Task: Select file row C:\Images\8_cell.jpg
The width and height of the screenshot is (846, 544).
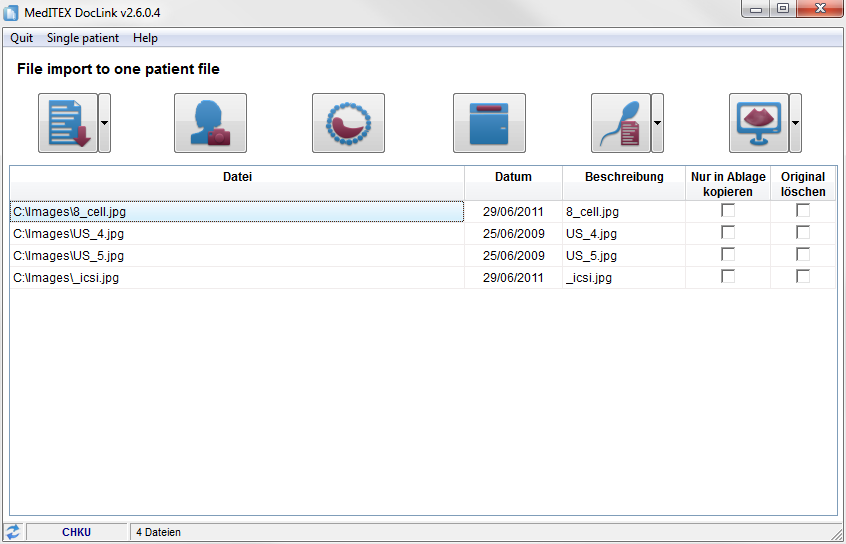Action: click(237, 212)
